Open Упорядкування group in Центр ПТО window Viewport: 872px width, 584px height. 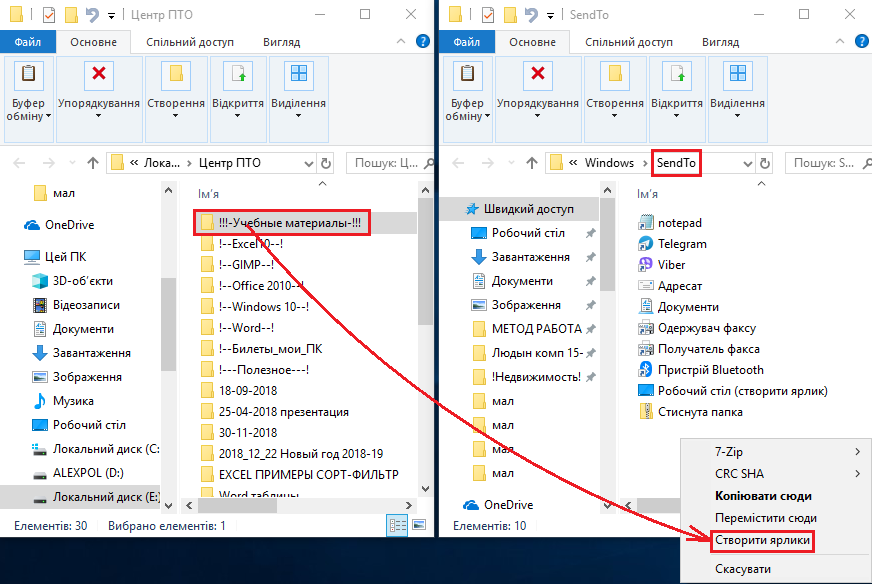(x=98, y=99)
